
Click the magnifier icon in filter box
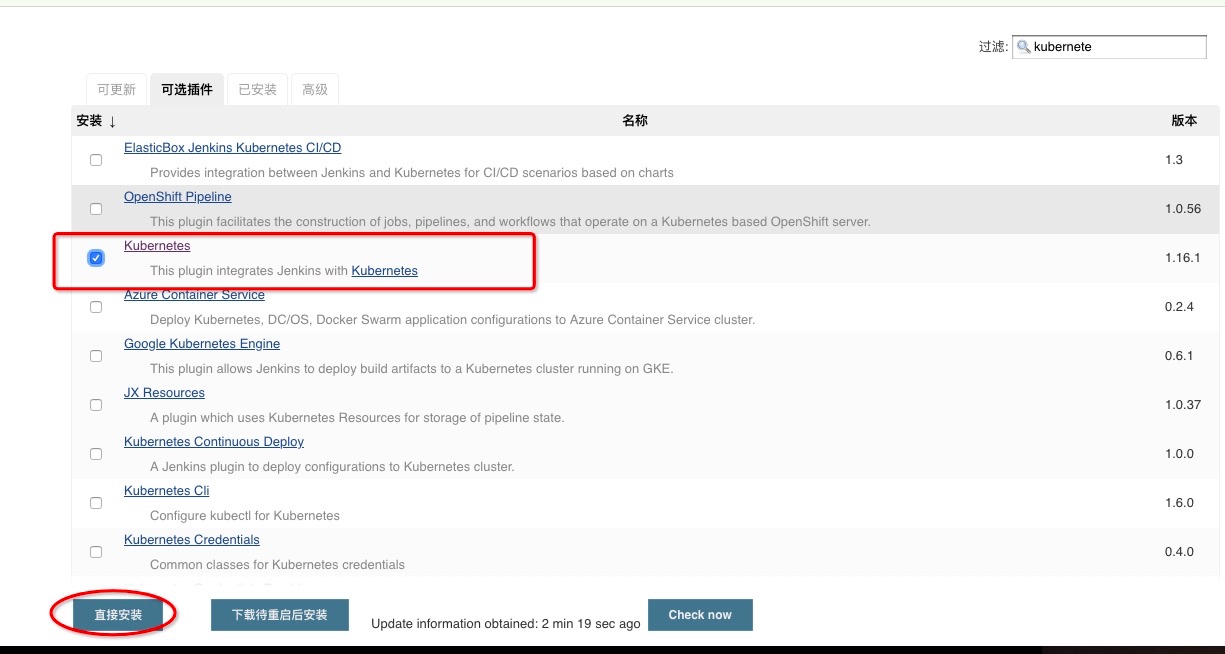point(1023,47)
